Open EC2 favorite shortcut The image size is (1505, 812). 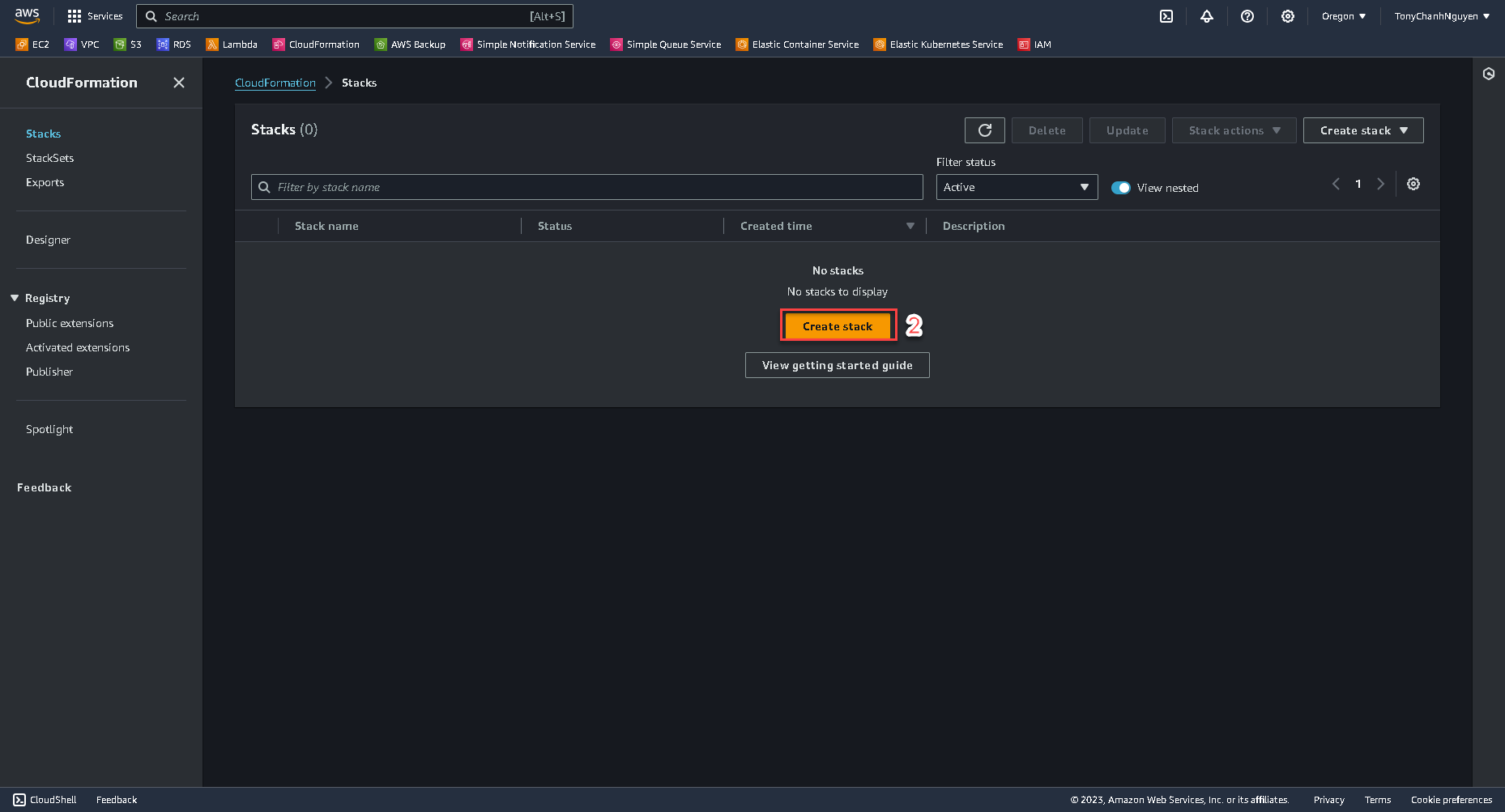(32, 45)
